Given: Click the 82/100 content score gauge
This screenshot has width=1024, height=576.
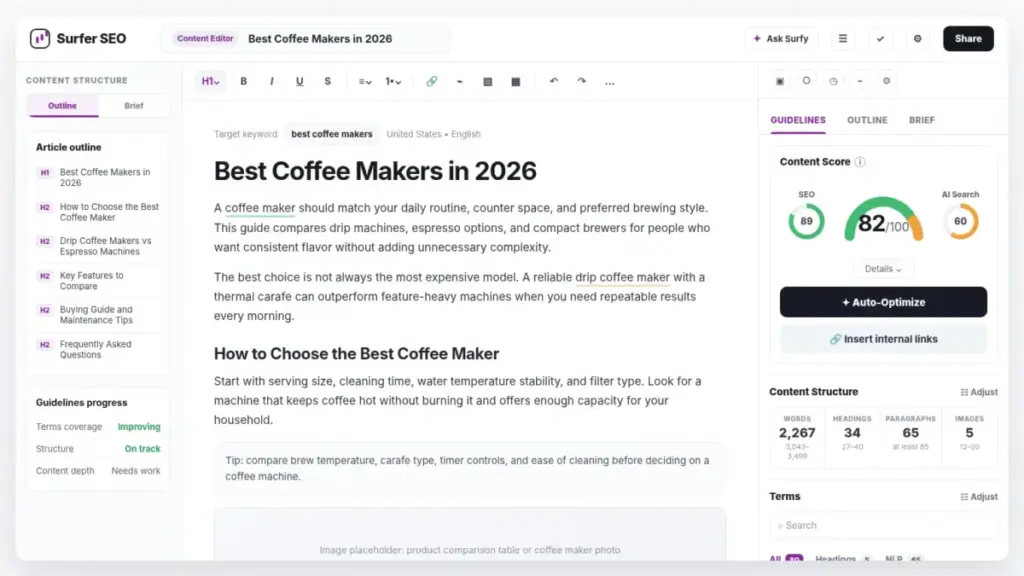Looking at the screenshot, I should 883,221.
